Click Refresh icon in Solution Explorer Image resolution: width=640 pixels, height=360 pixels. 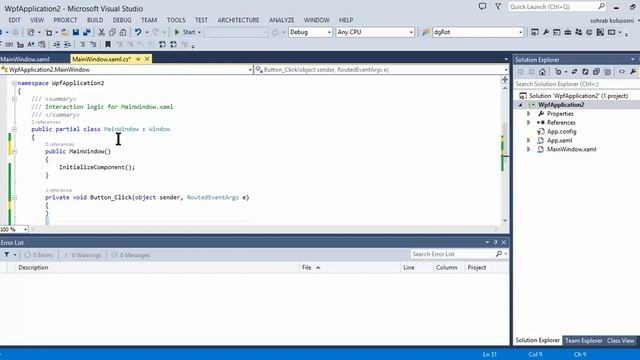[x=585, y=72]
